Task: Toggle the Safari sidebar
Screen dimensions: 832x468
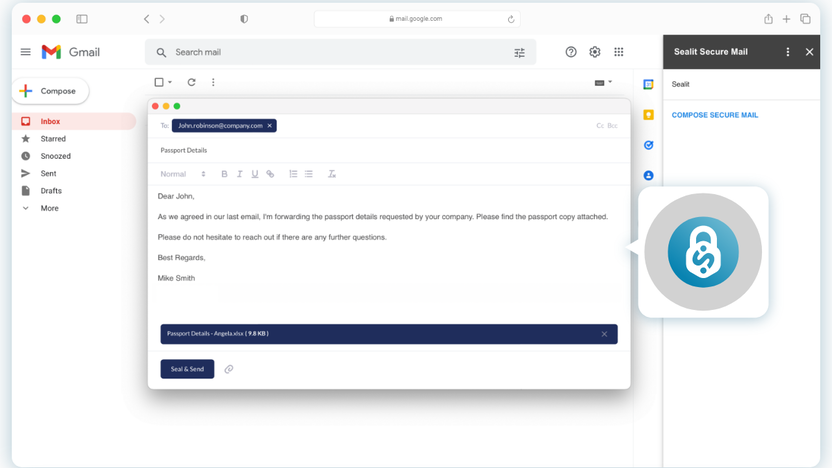Action: tap(82, 19)
